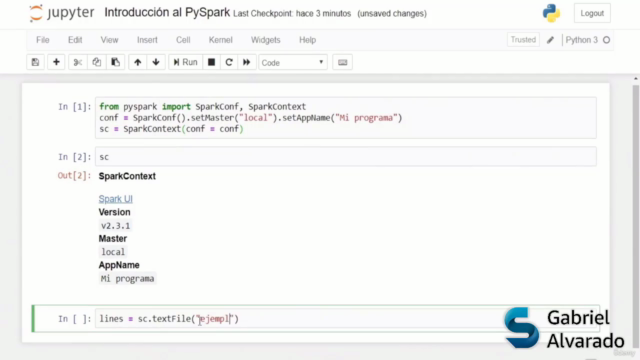Open the View menu
The width and height of the screenshot is (640, 360).
click(109, 40)
